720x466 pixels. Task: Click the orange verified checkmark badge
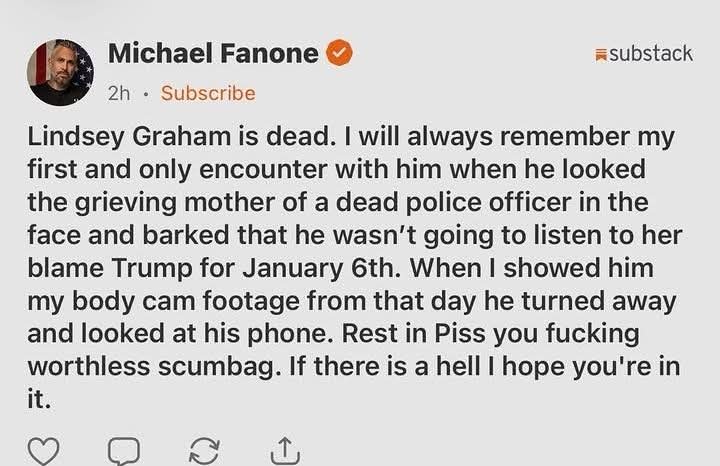(x=339, y=53)
